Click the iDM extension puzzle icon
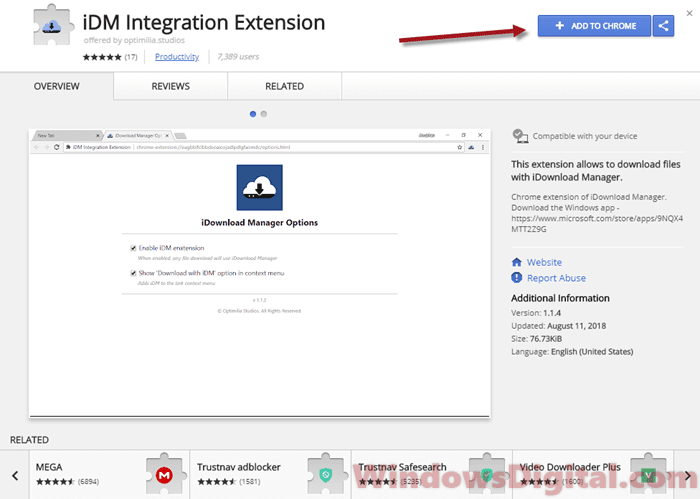Viewport: 700px width, 499px height. click(53, 25)
